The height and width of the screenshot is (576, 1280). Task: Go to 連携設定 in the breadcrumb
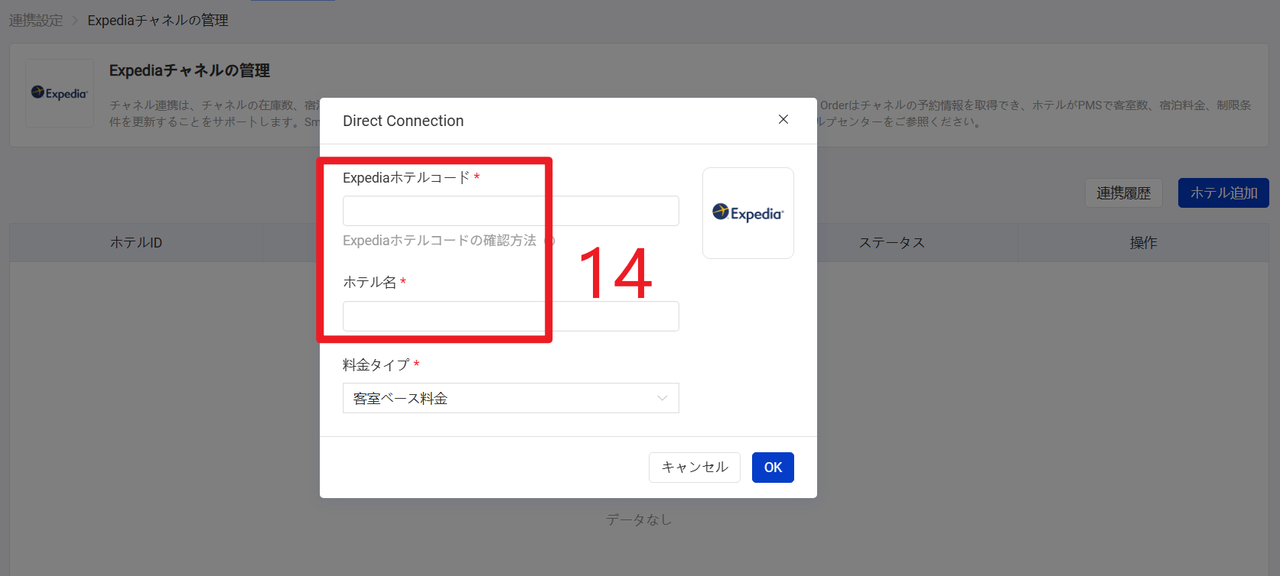click(36, 20)
